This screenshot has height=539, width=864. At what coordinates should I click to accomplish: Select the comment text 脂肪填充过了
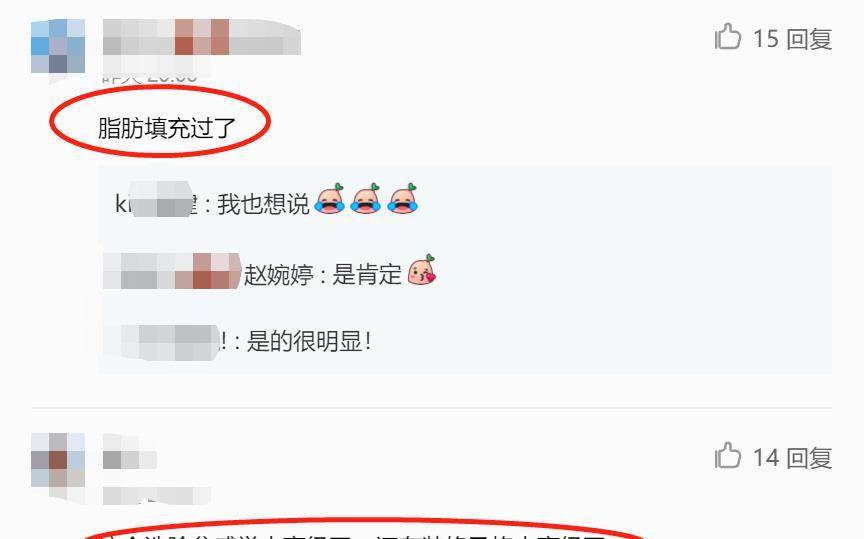(x=167, y=128)
